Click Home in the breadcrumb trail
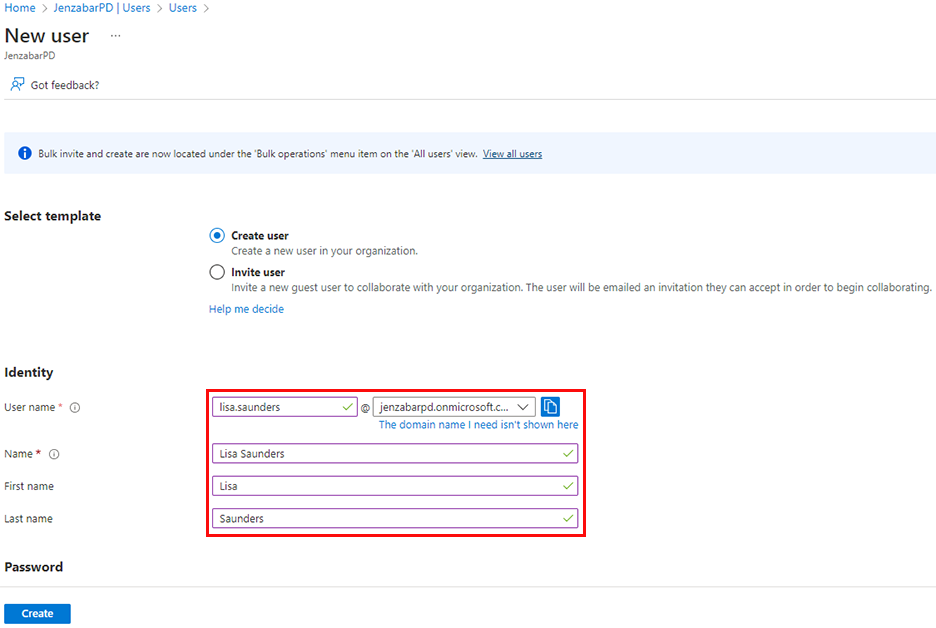Viewport: 936px width, 628px height. [19, 8]
